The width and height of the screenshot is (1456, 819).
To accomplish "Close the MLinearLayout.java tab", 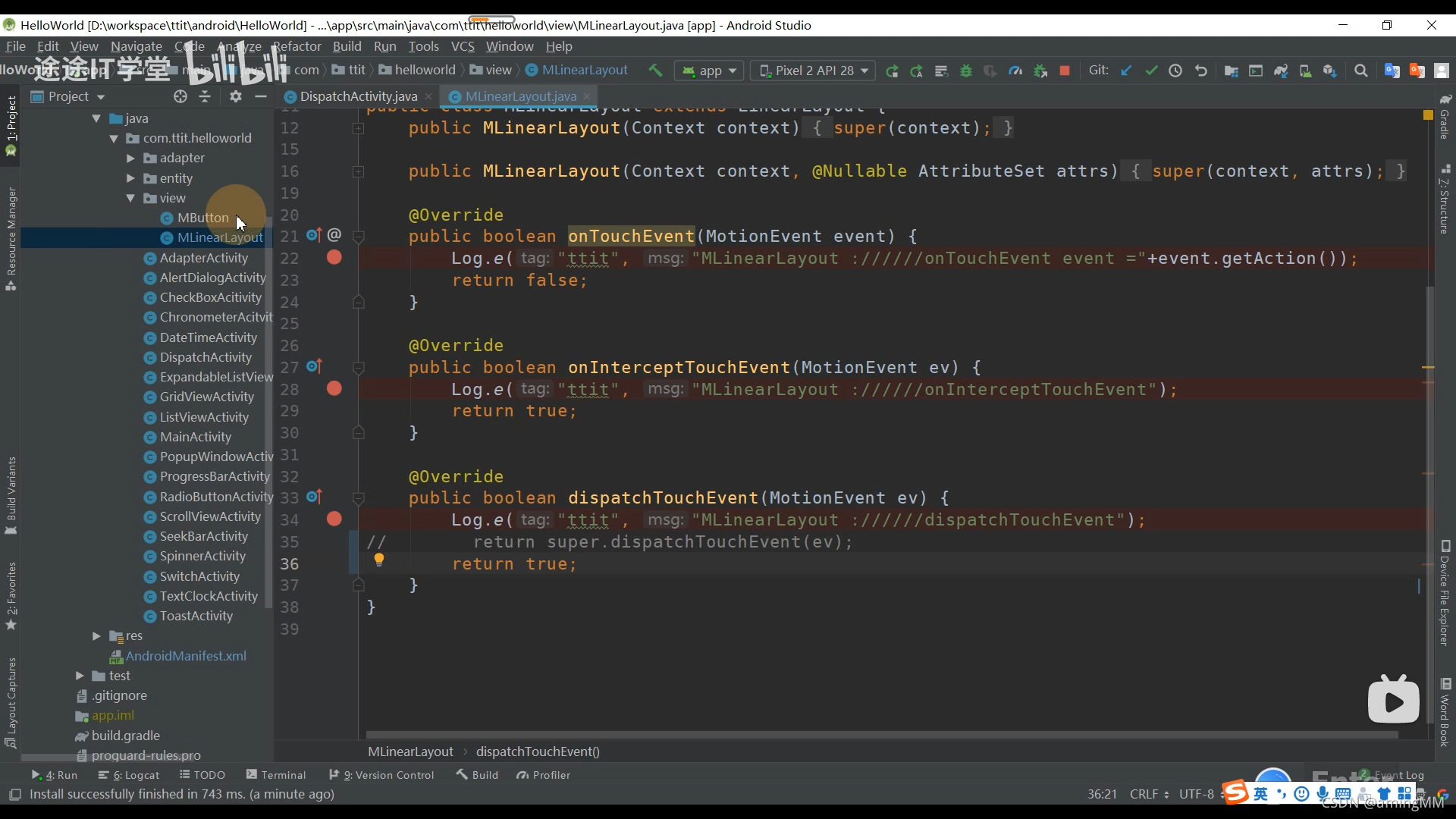I will point(587,96).
